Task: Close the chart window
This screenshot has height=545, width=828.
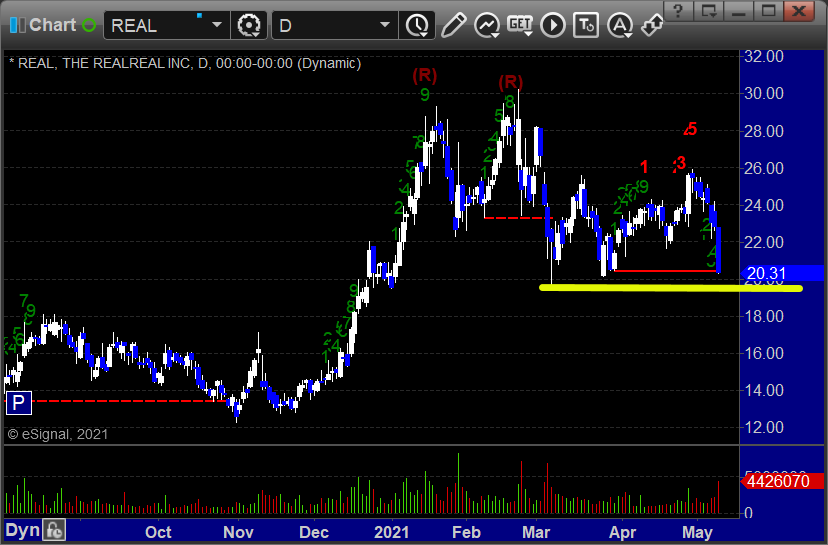Action: click(798, 11)
